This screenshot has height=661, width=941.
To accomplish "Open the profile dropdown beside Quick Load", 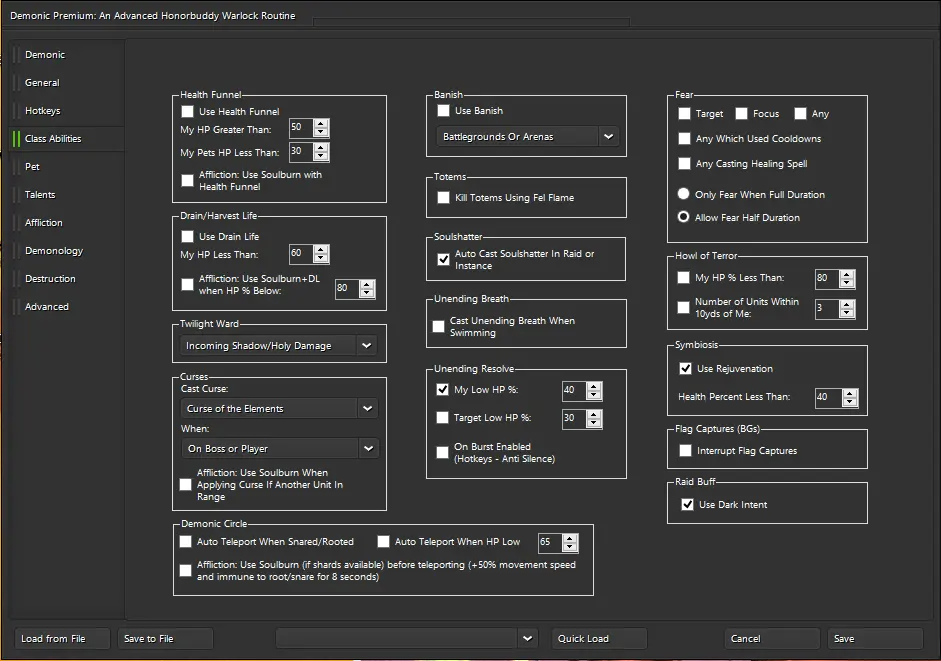I will pos(406,638).
